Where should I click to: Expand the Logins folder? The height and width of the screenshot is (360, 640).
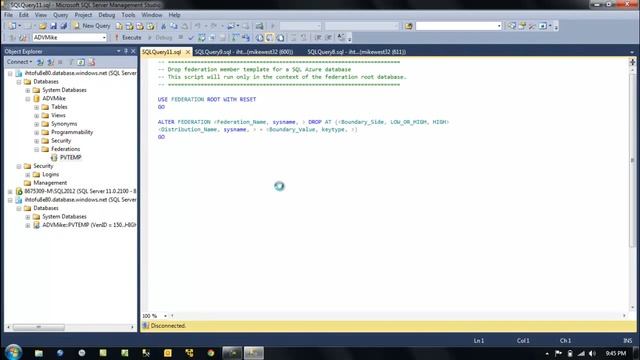pyautogui.click(x=28, y=175)
